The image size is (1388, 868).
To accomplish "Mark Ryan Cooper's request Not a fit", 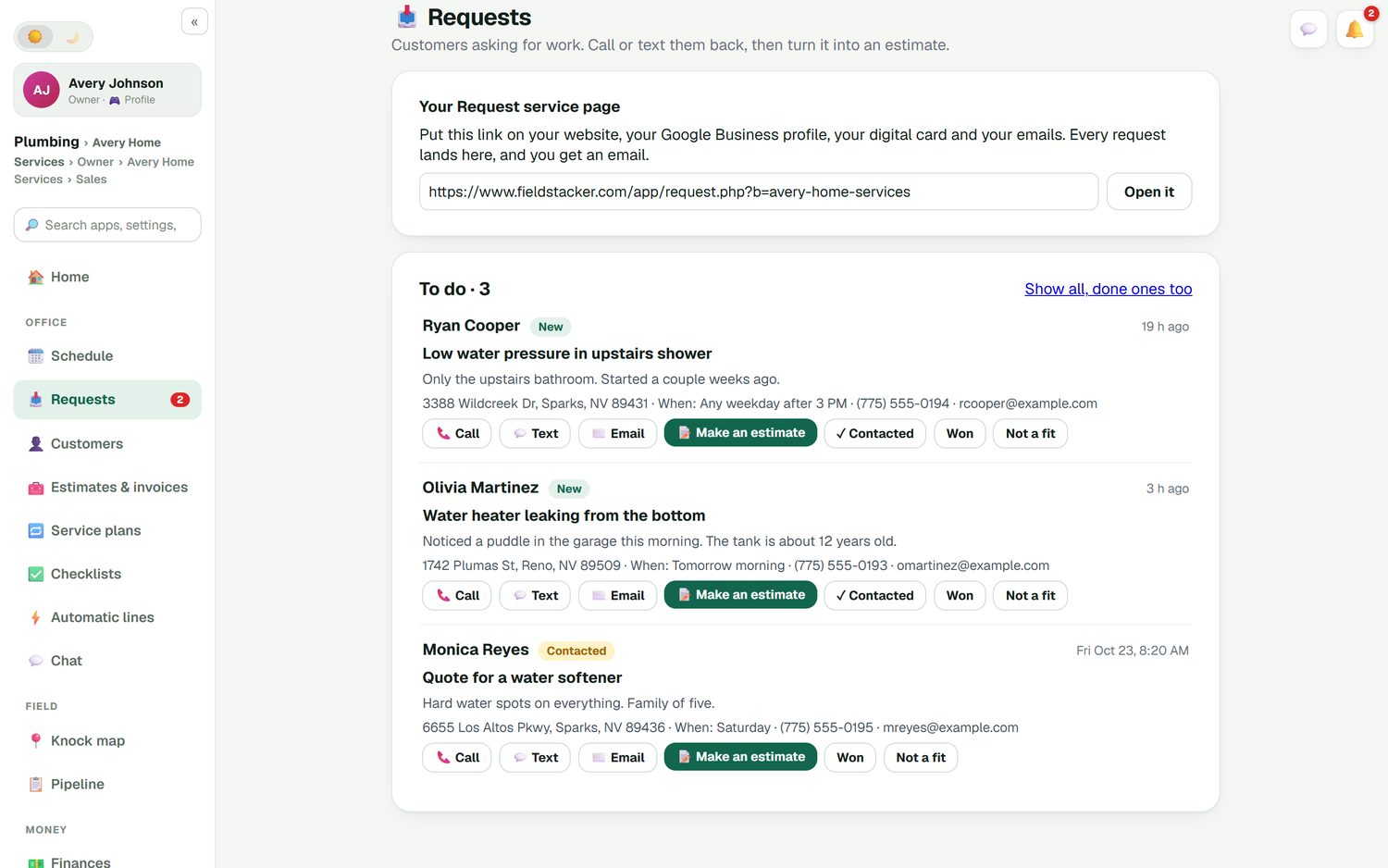I will pos(1030,433).
